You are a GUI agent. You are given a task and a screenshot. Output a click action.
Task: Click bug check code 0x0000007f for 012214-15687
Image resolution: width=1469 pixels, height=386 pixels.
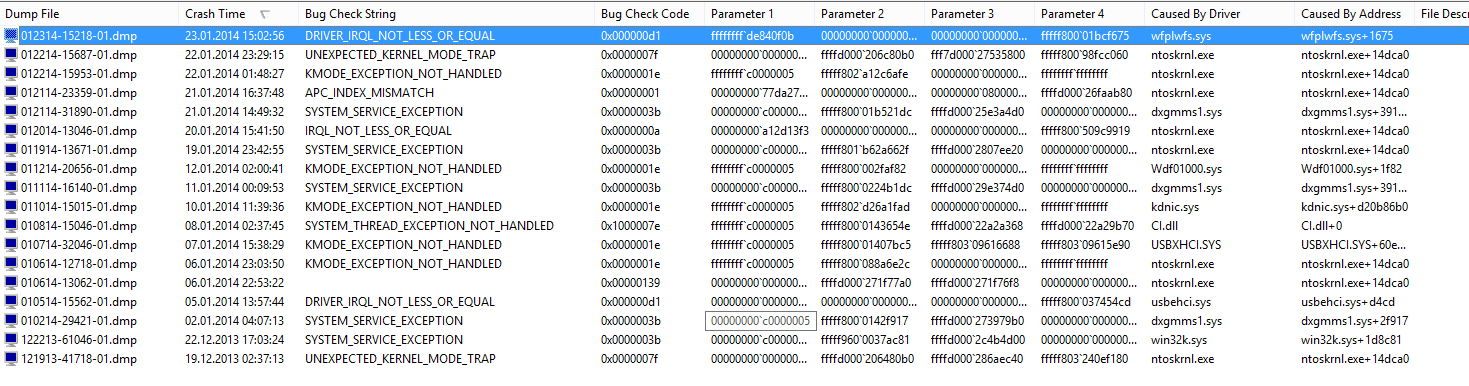tap(630, 54)
